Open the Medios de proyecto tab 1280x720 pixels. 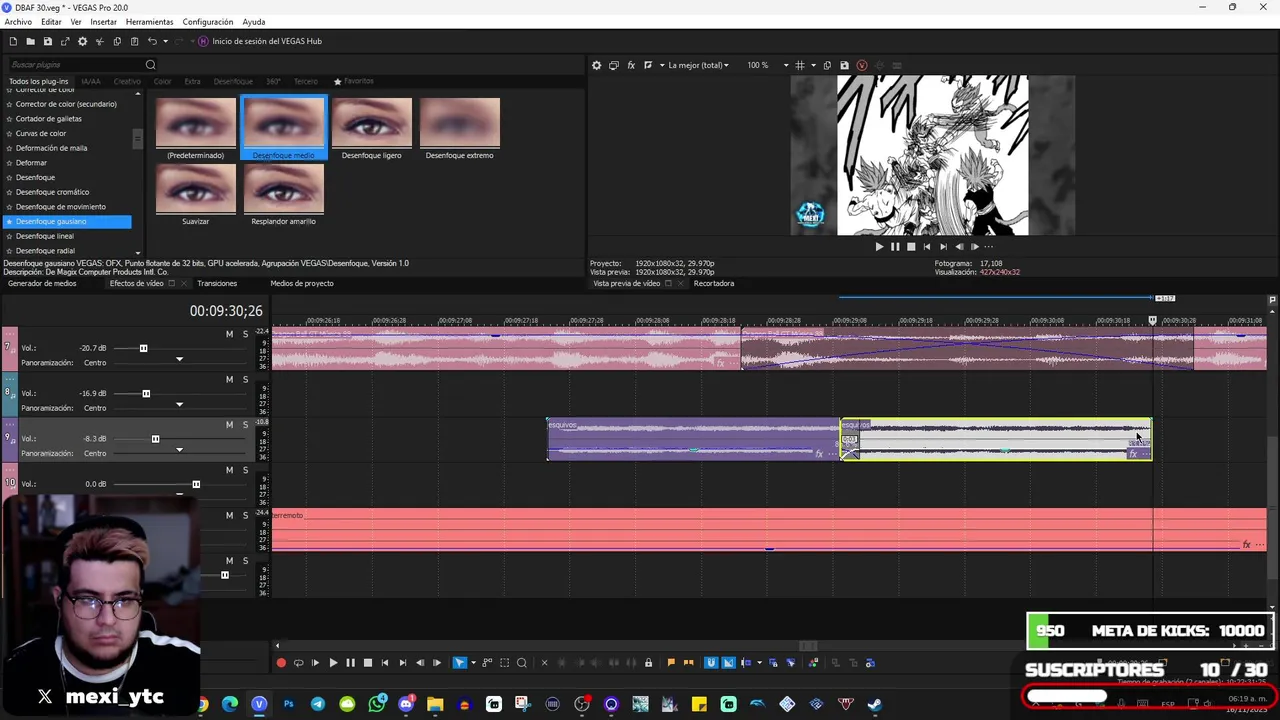[x=302, y=283]
